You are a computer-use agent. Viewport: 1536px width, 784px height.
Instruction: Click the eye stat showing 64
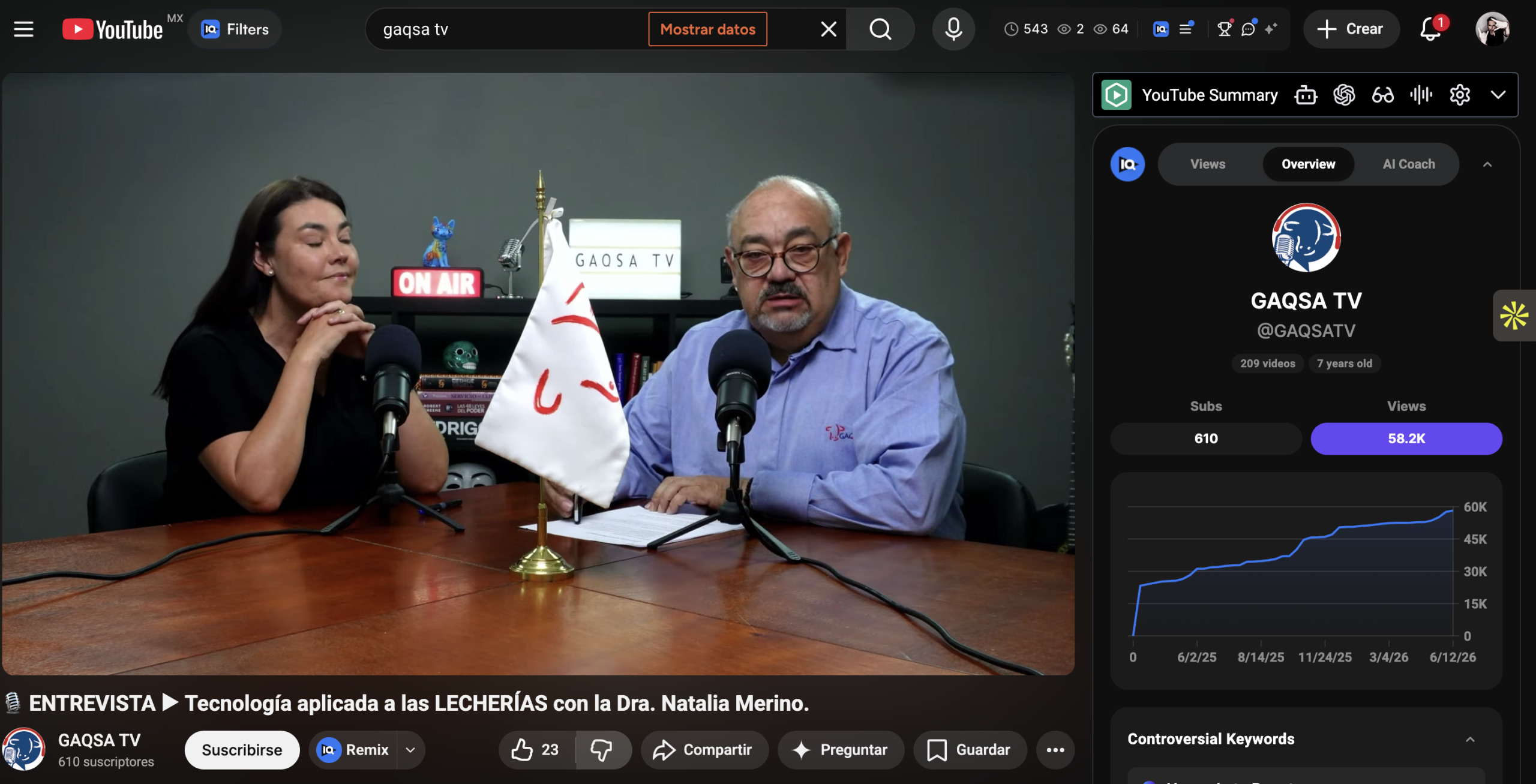[x=1111, y=29]
